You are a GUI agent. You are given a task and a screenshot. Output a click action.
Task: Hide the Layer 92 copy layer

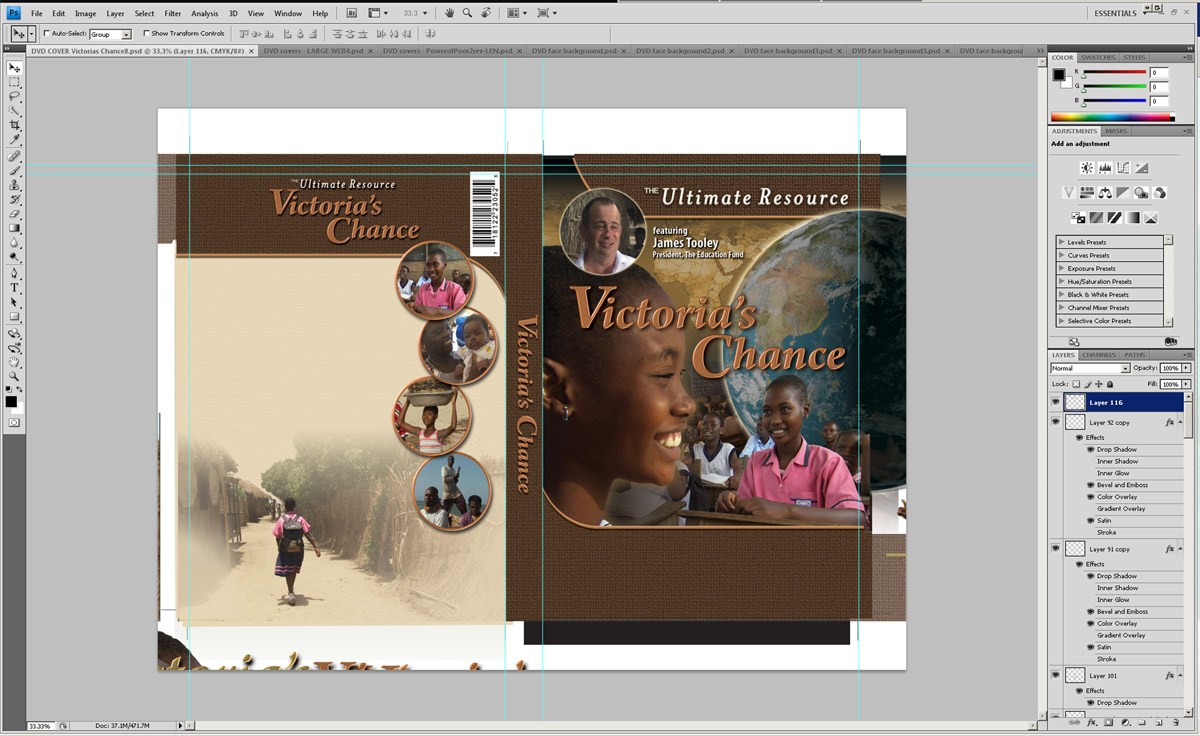(1055, 422)
